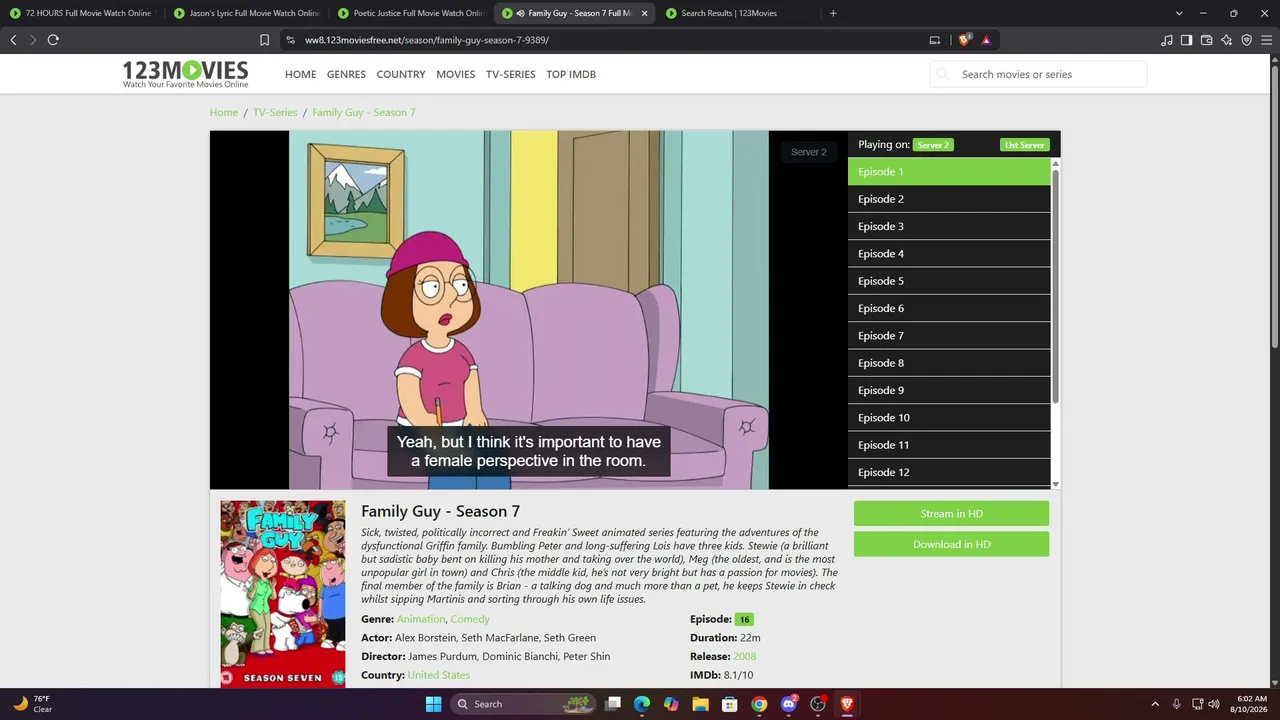Open the screen cast icon in address bar
This screenshot has height=720, width=1280.
[x=935, y=40]
